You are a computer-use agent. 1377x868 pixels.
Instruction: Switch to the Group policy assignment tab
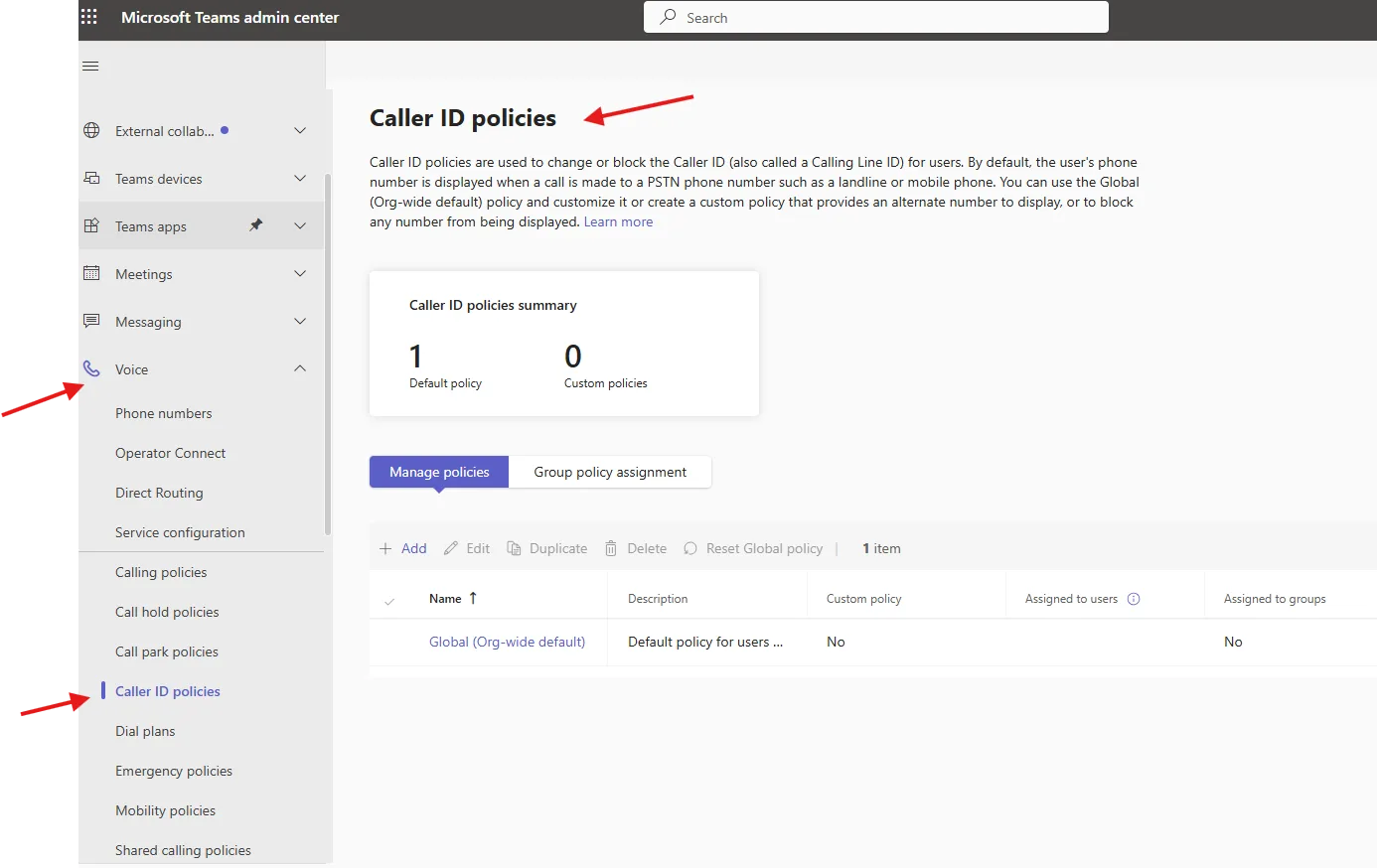(610, 472)
